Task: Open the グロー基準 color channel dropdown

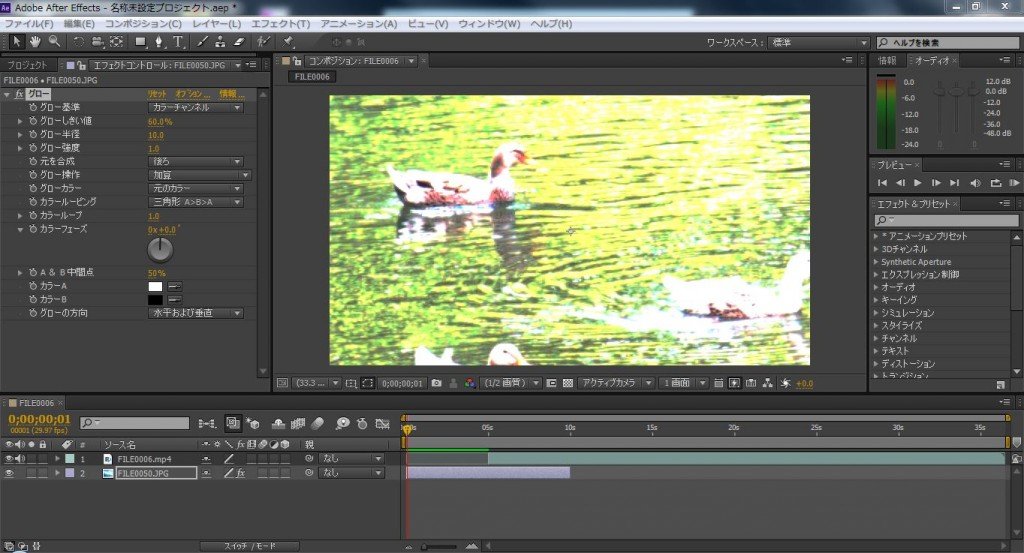Action: (196, 108)
